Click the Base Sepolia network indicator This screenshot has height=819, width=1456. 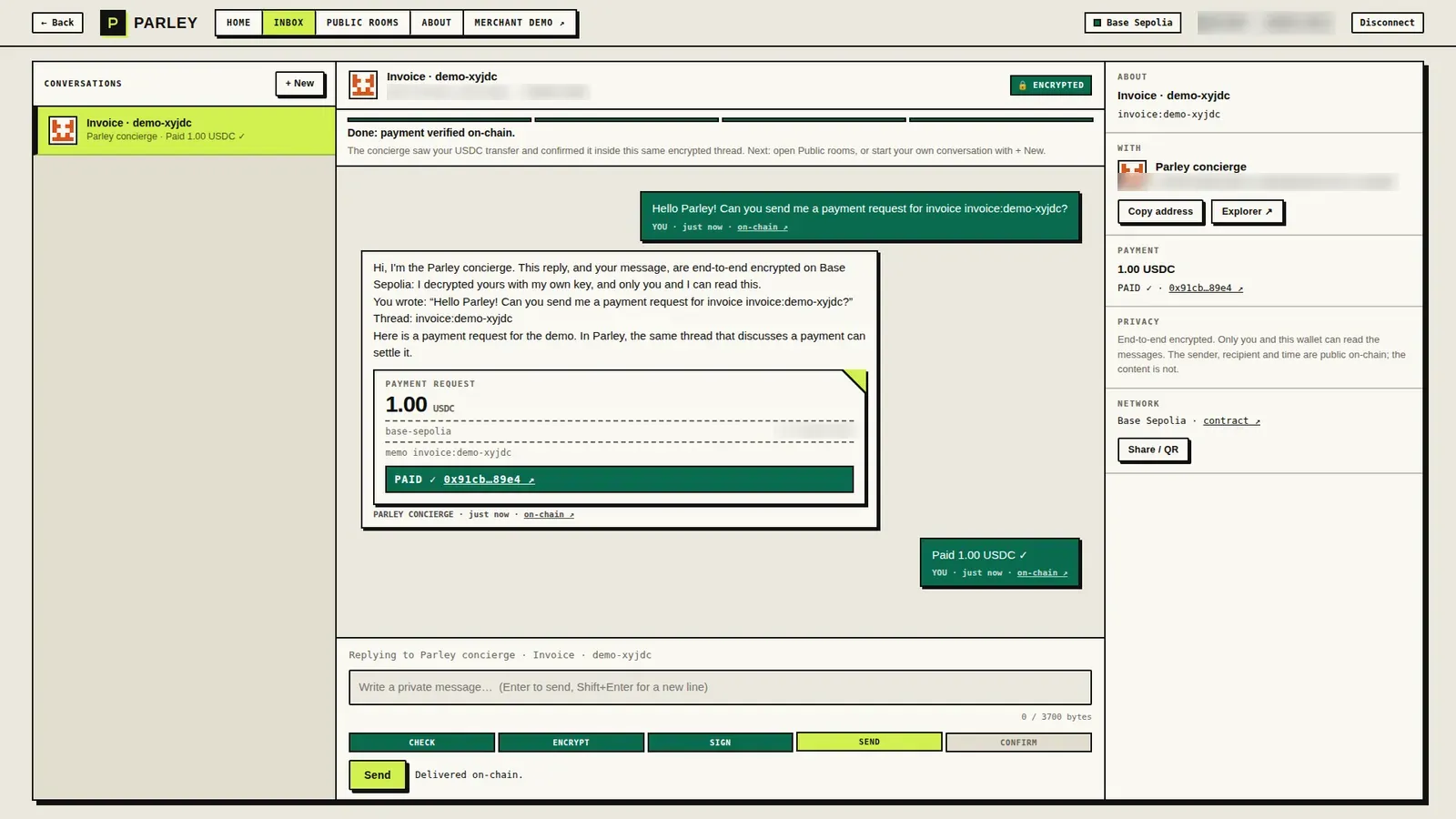tap(1133, 23)
